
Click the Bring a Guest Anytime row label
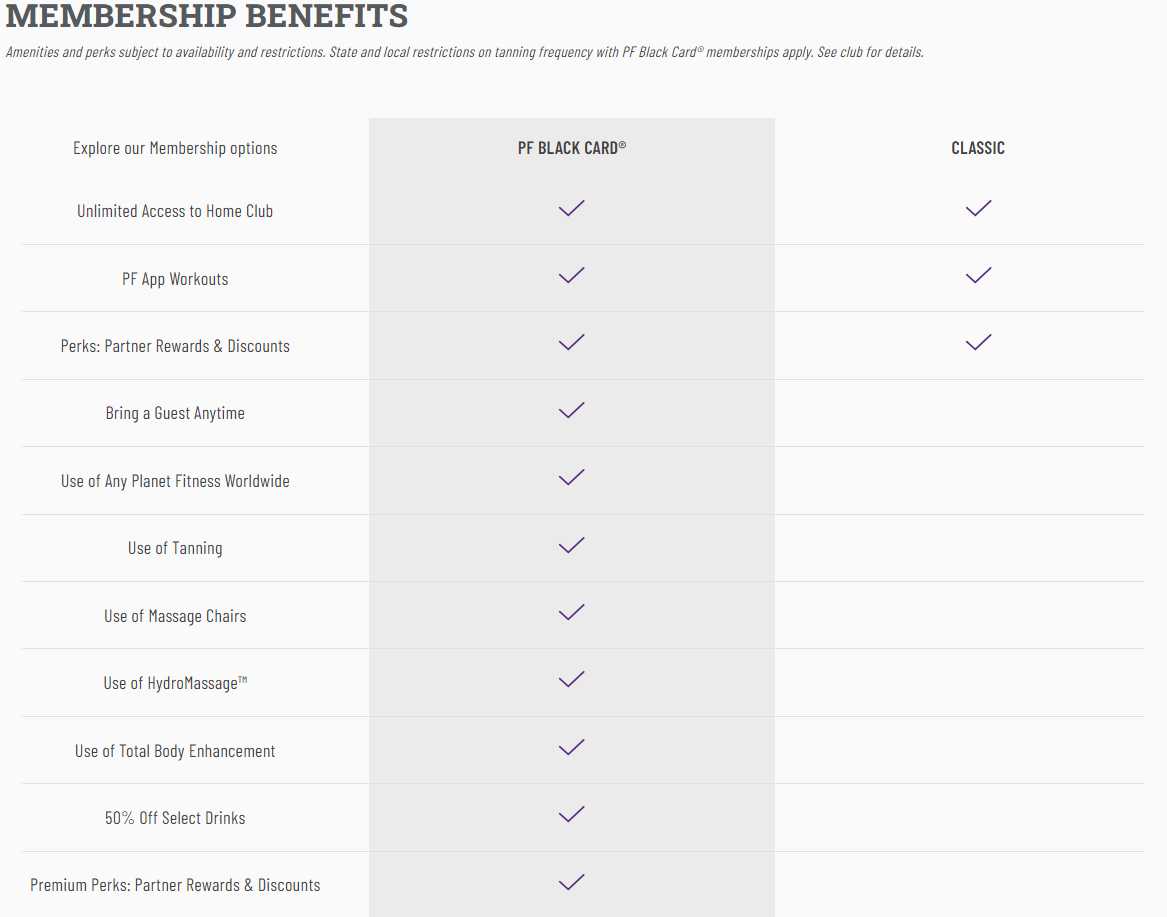(175, 413)
